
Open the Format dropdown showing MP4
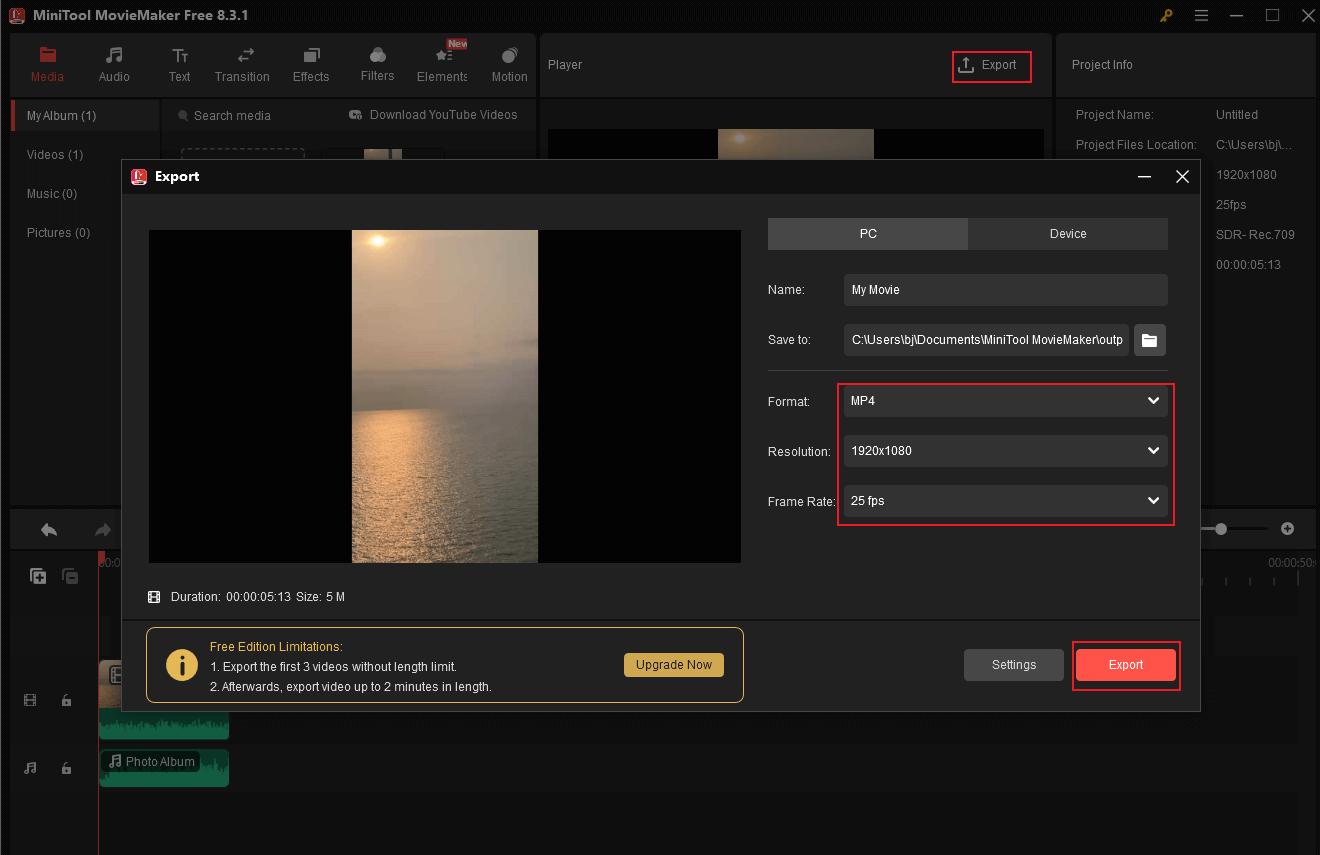(1005, 401)
